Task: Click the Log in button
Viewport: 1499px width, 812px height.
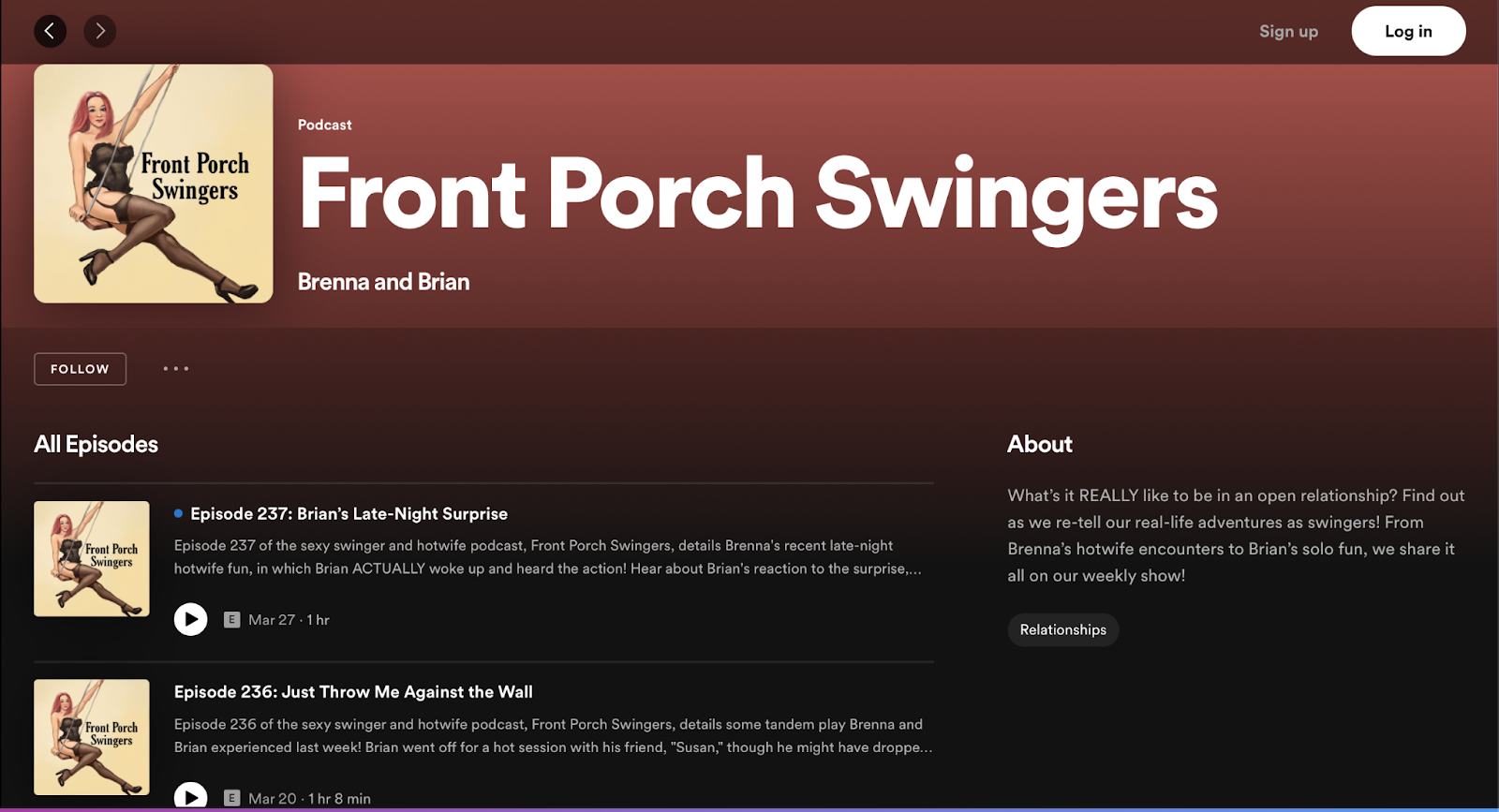Action: point(1408,31)
